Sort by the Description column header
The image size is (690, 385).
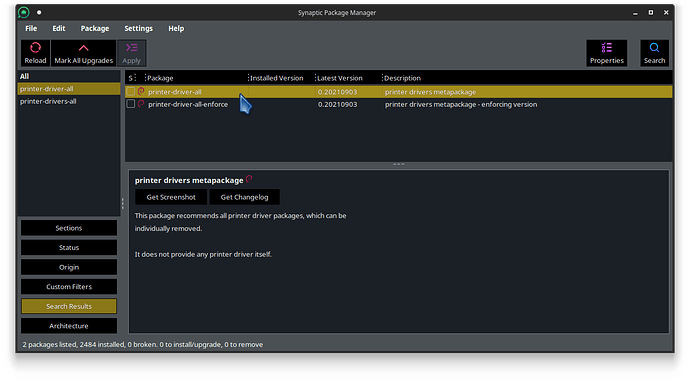pyautogui.click(x=527, y=78)
